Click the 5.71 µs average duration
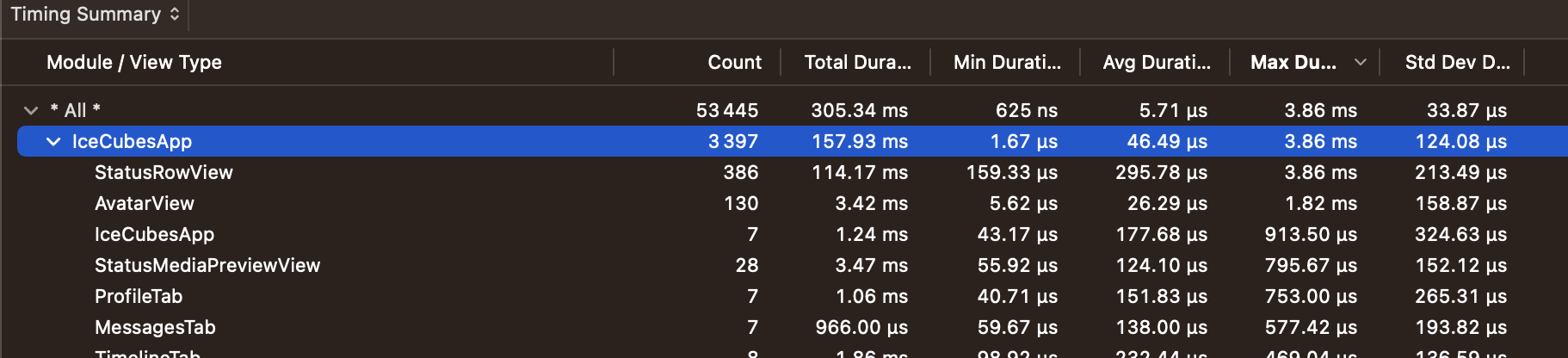The width and height of the screenshot is (1568, 358). point(1173,110)
